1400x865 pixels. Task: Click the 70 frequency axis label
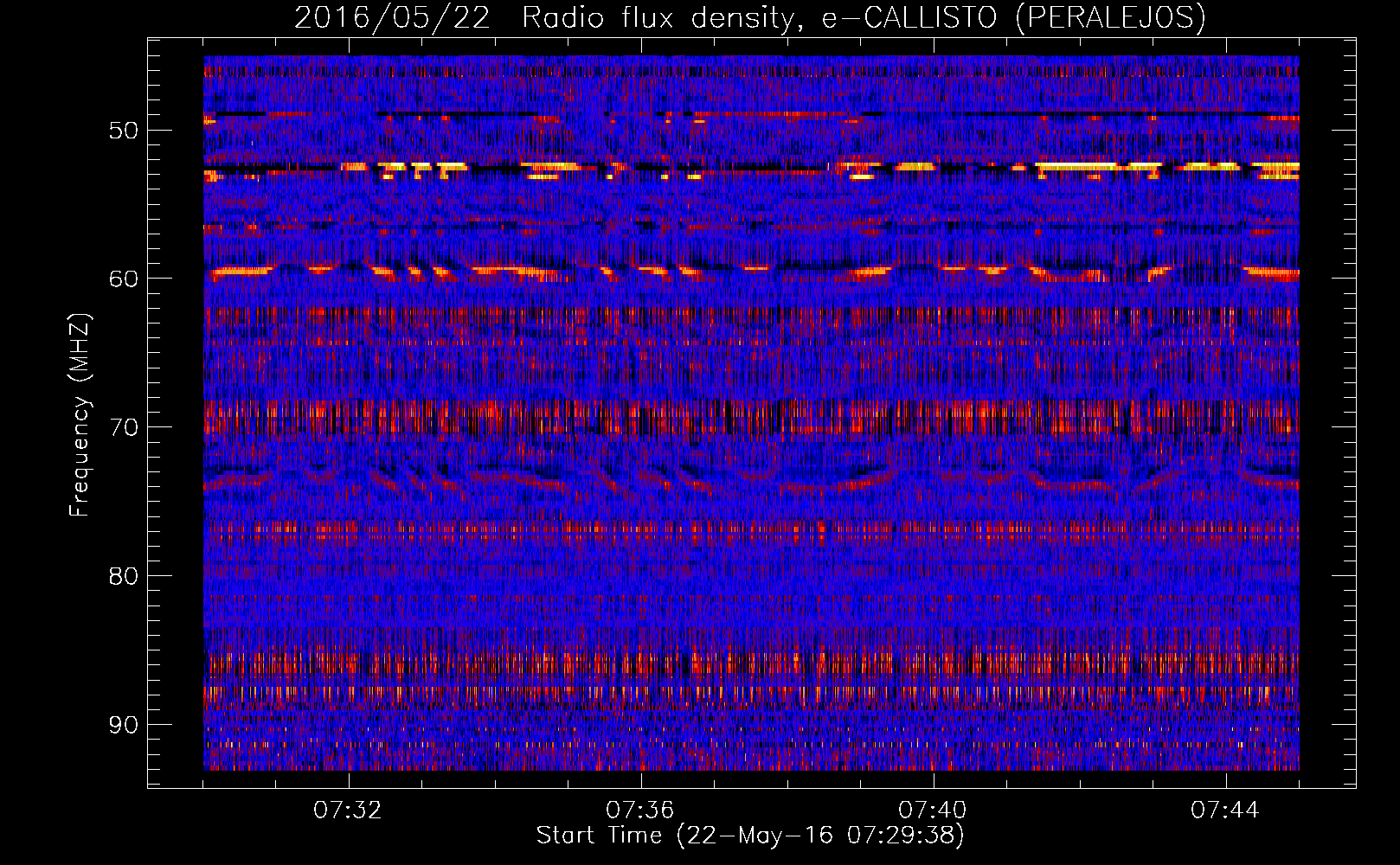pos(123,426)
